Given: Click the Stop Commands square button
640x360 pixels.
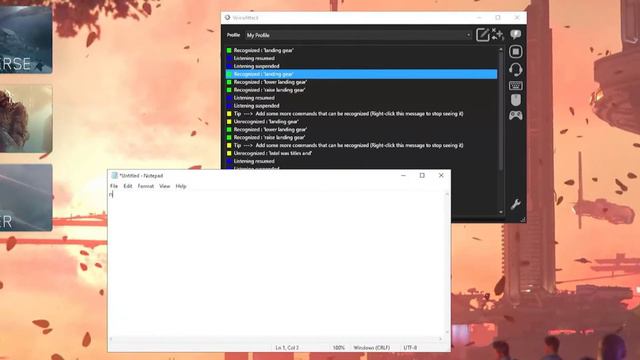Looking at the screenshot, I should tap(516, 51).
